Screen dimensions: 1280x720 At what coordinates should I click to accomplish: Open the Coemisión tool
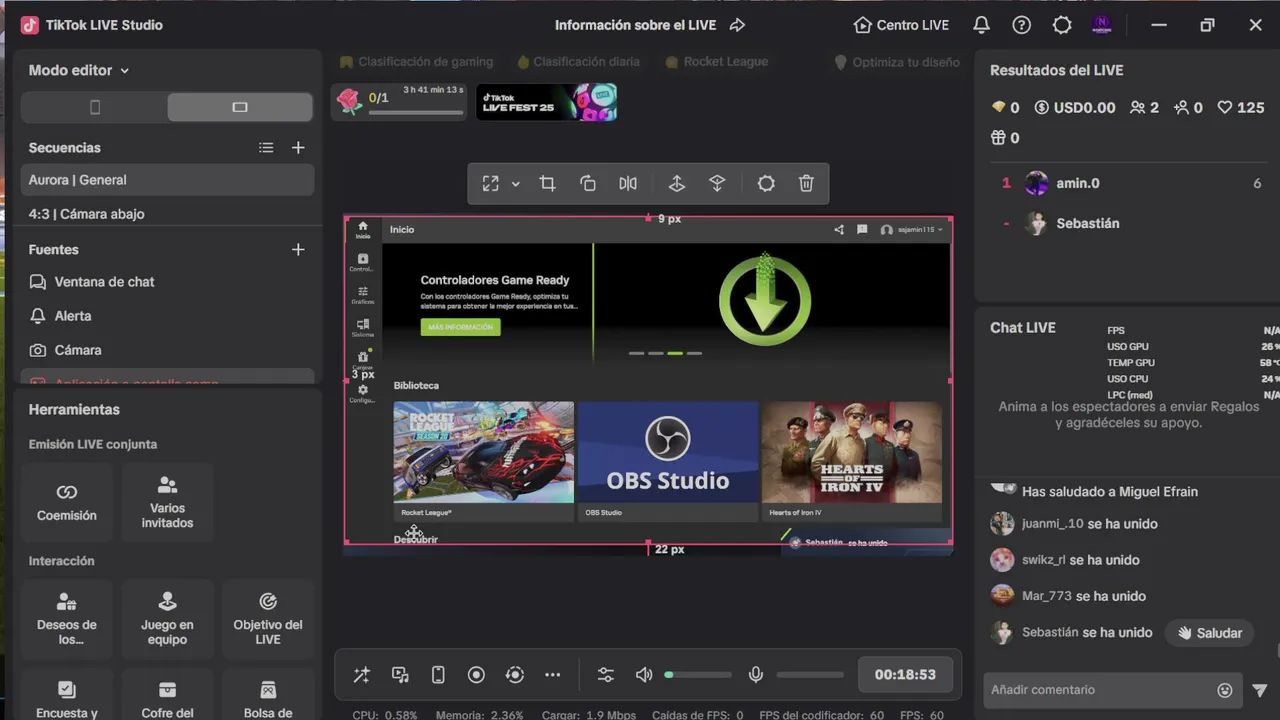67,503
